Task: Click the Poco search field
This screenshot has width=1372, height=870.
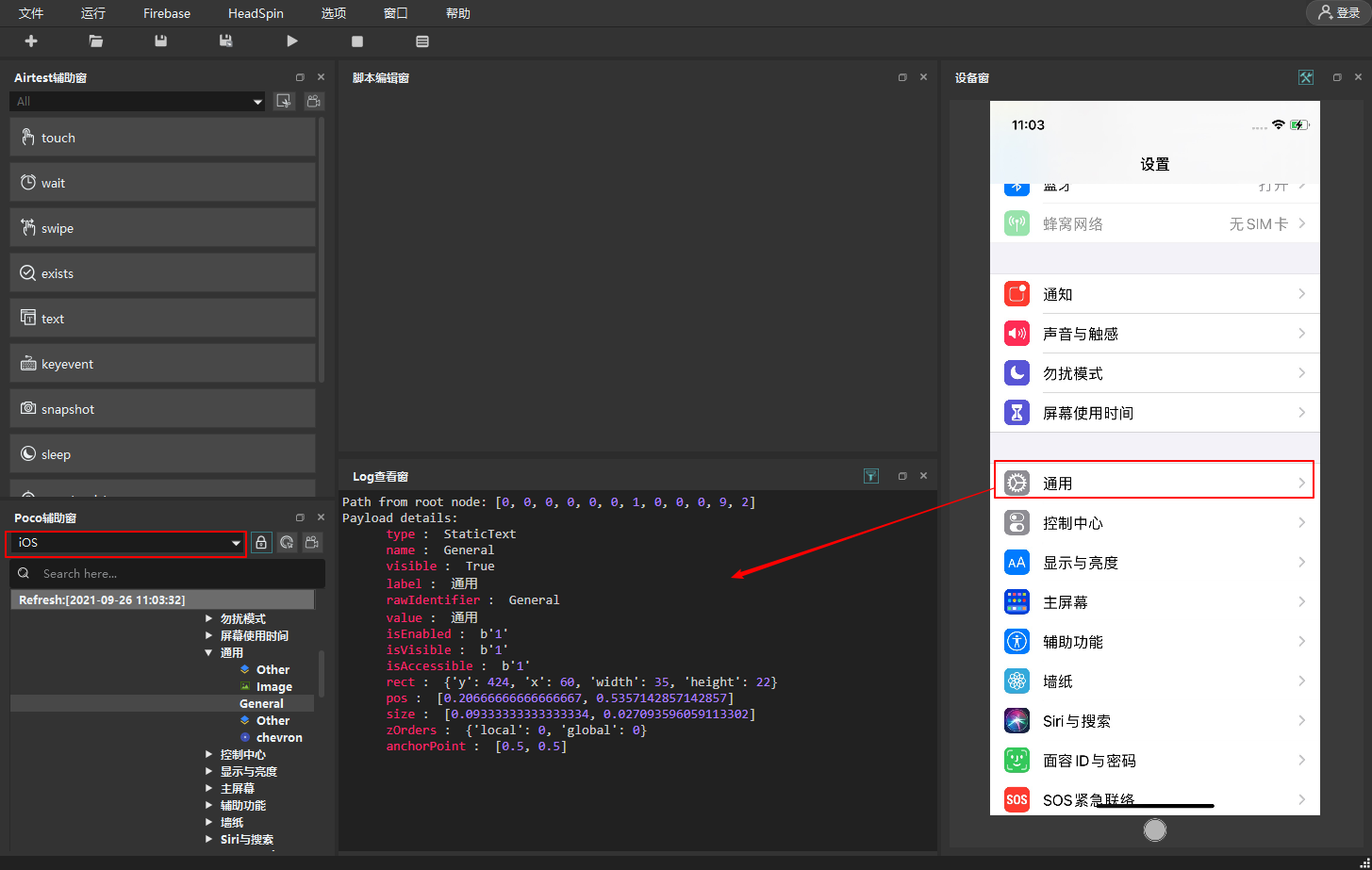Action: pyautogui.click(x=168, y=573)
